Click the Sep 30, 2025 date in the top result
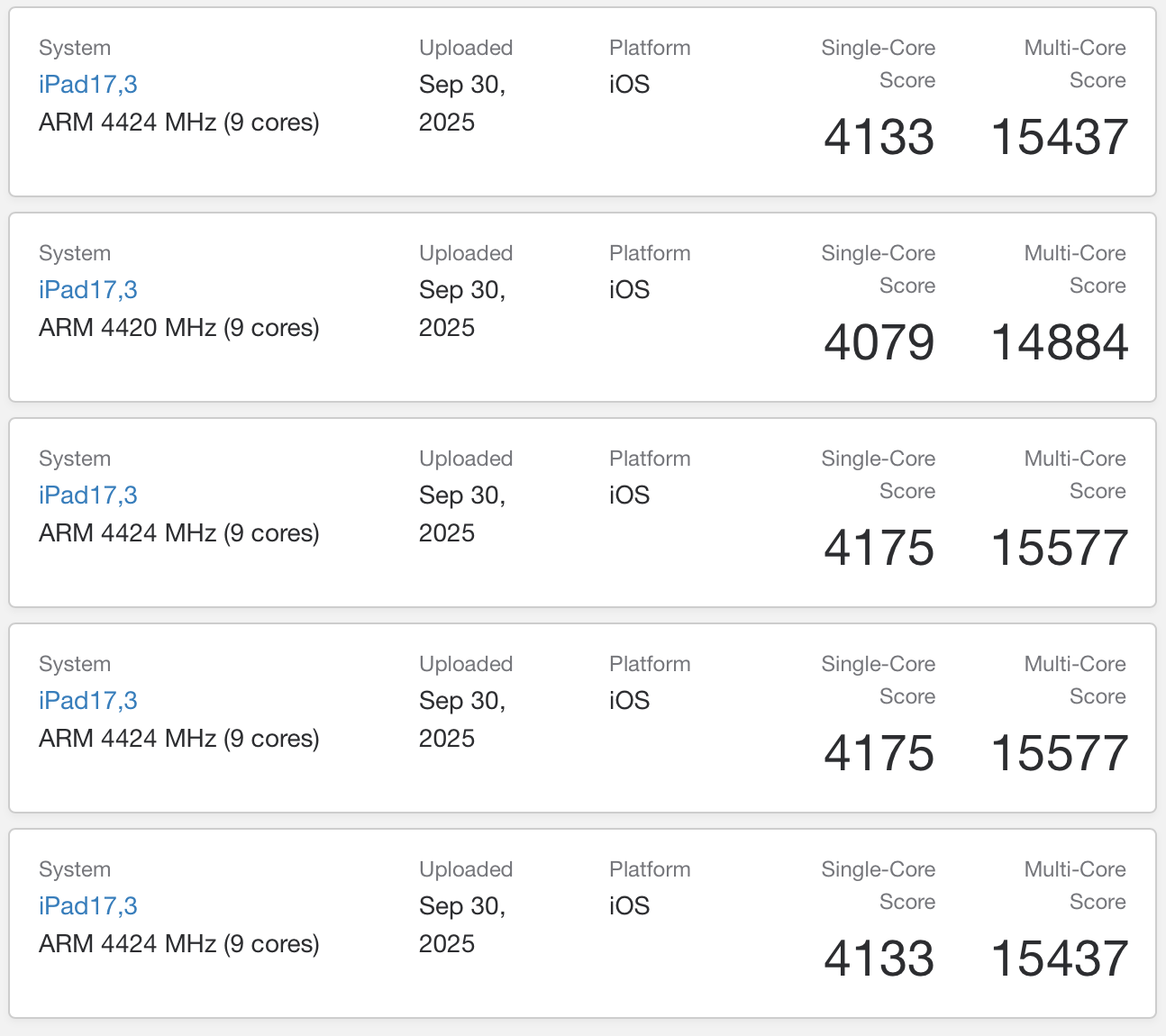The width and height of the screenshot is (1166, 1036). [461, 104]
